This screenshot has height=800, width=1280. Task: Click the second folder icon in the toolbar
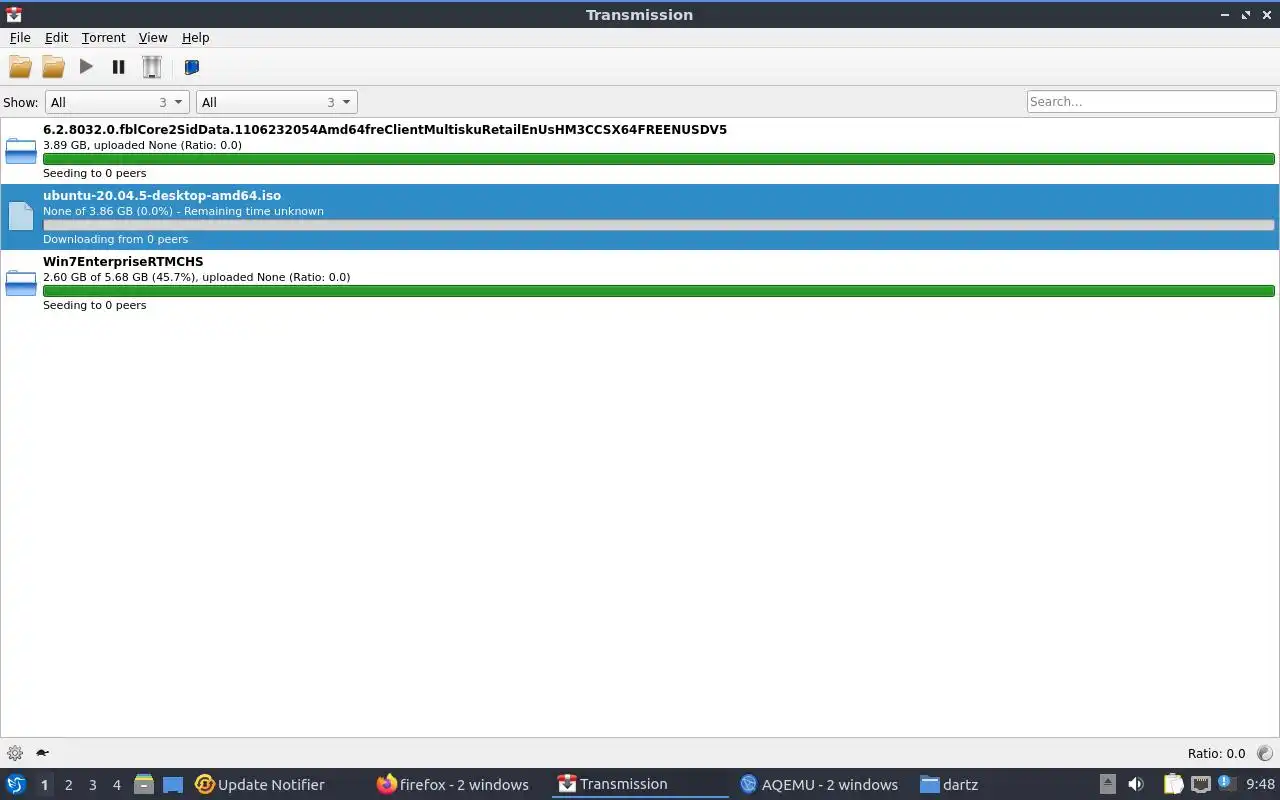click(53, 67)
